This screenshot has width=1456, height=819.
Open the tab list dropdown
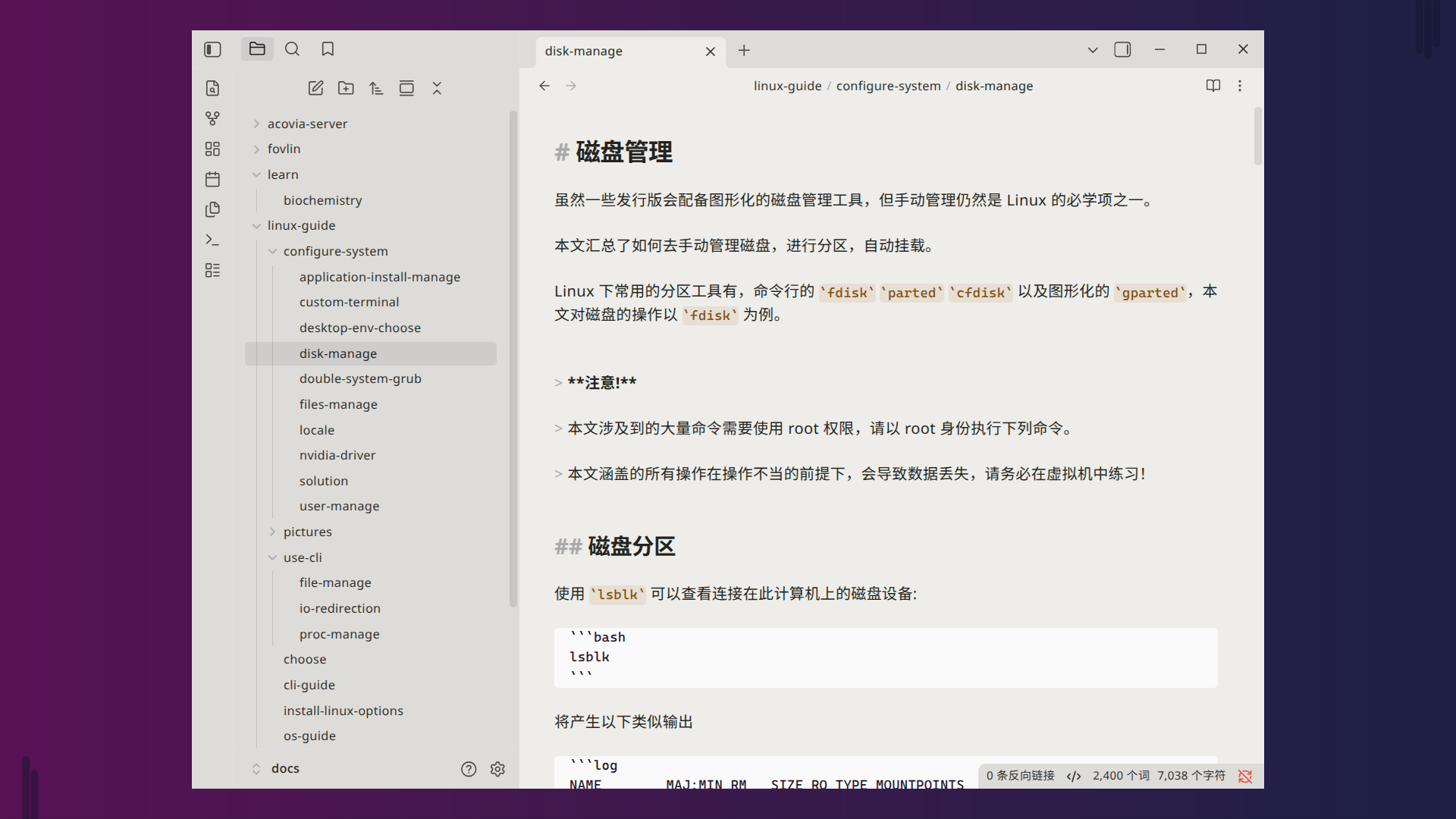[1093, 50]
